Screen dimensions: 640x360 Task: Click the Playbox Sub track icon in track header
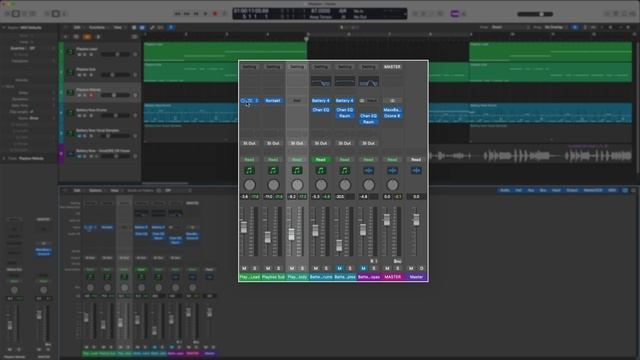70,72
